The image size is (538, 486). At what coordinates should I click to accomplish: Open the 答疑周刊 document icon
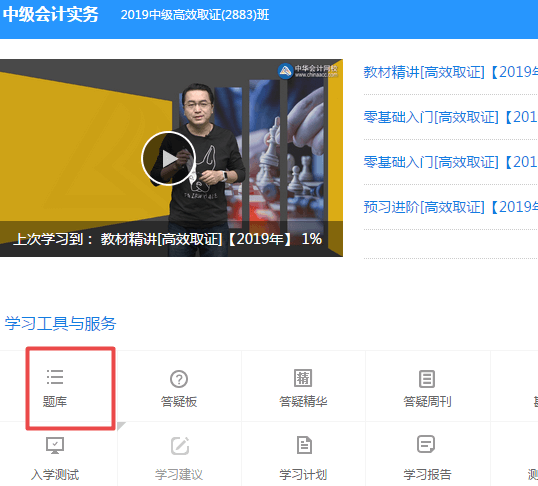[427, 379]
